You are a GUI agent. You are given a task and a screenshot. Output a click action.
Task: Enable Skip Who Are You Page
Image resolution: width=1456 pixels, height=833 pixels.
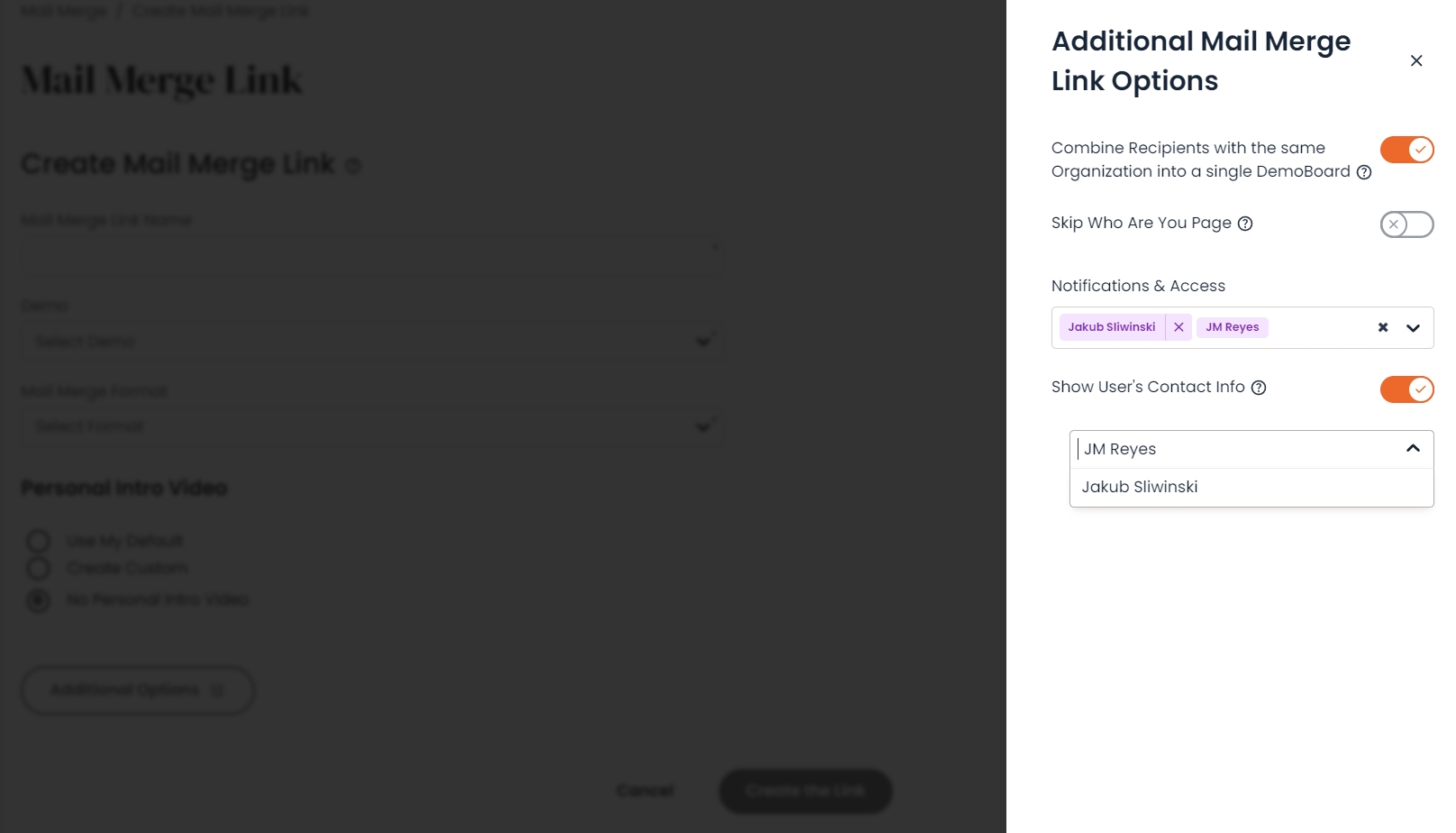(x=1406, y=224)
